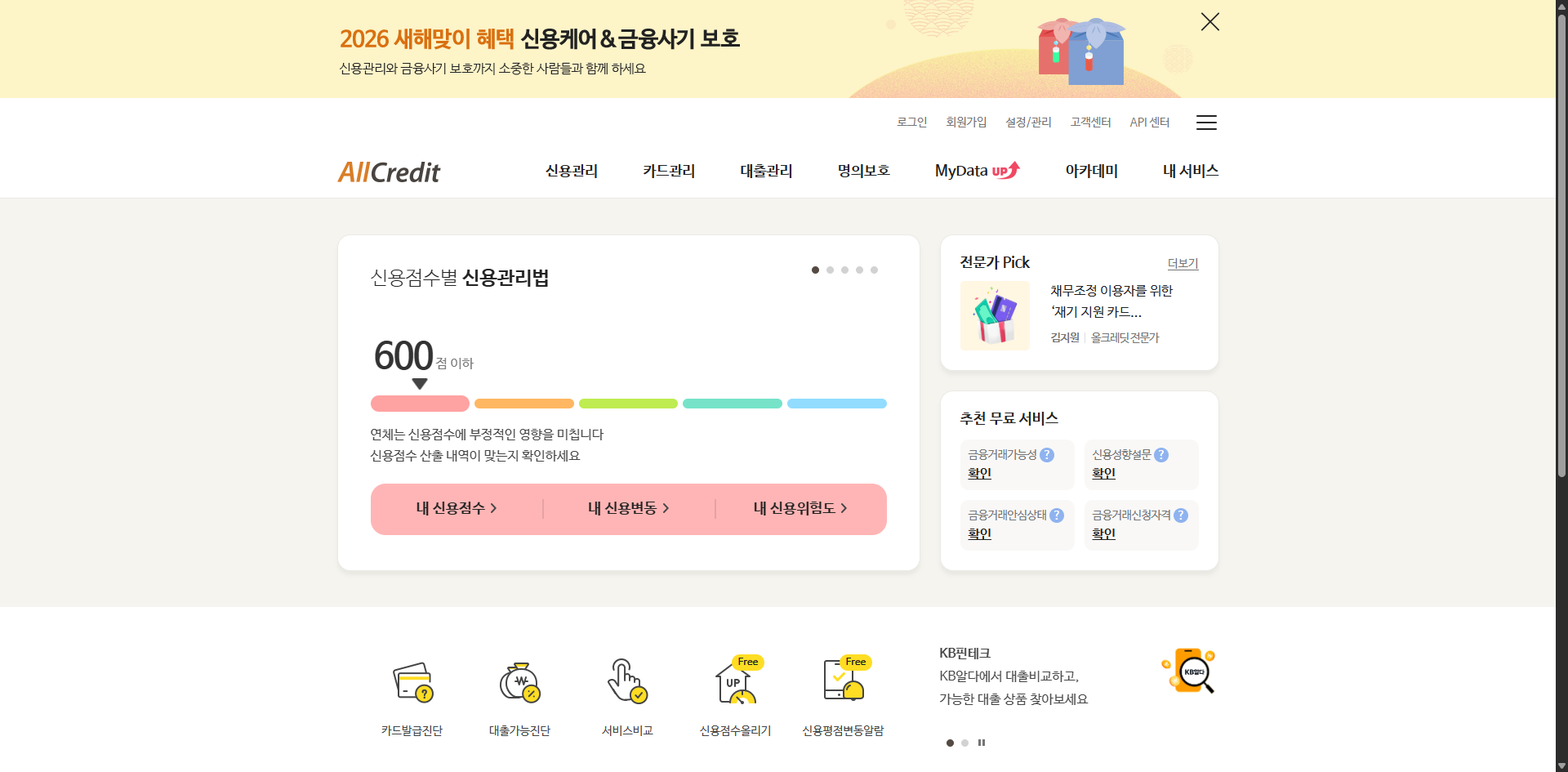The image size is (1568, 772).
Task: Open the hamburger navigation menu
Action: click(x=1206, y=123)
